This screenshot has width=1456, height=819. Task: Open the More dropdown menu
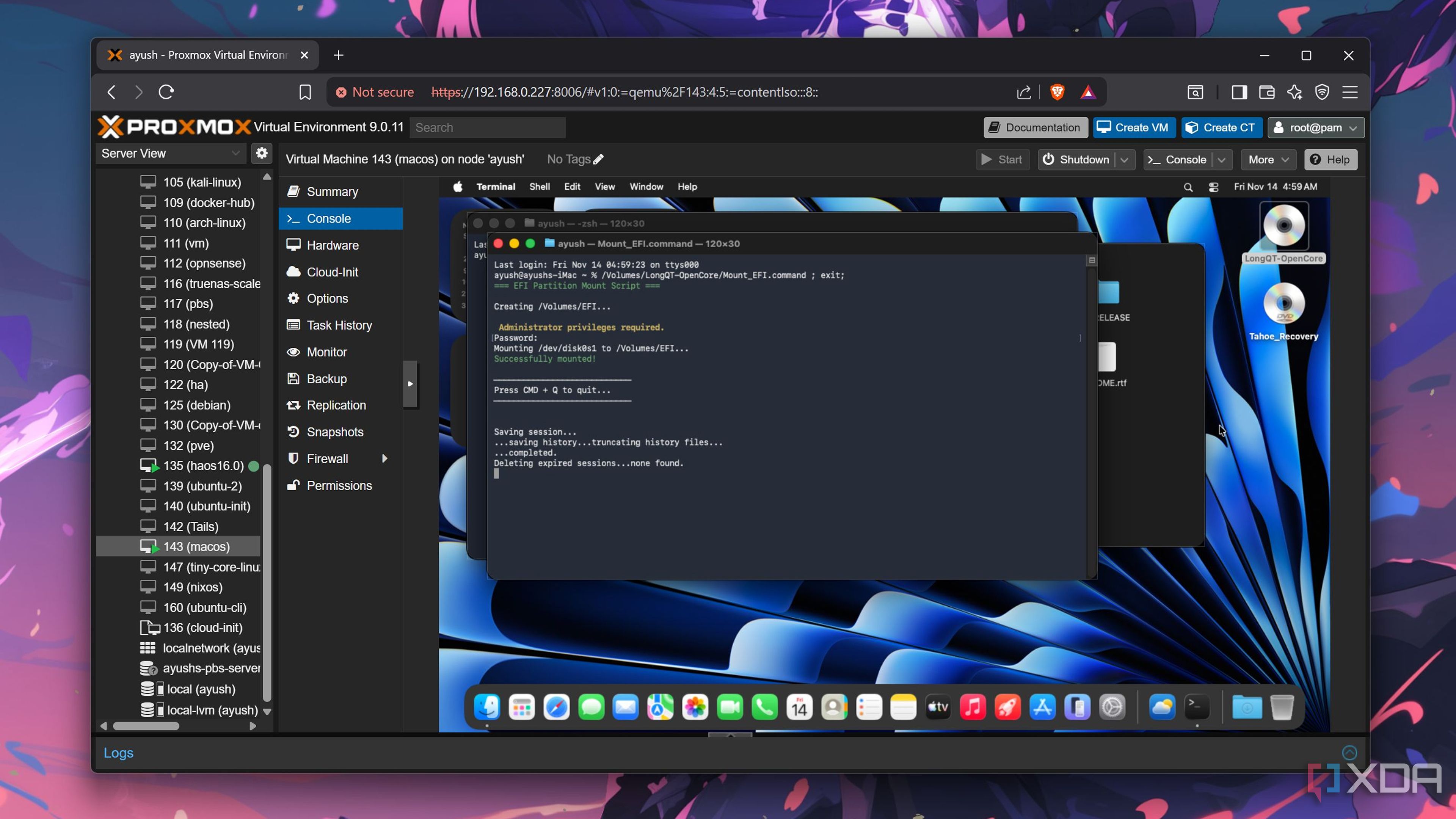1268,160
